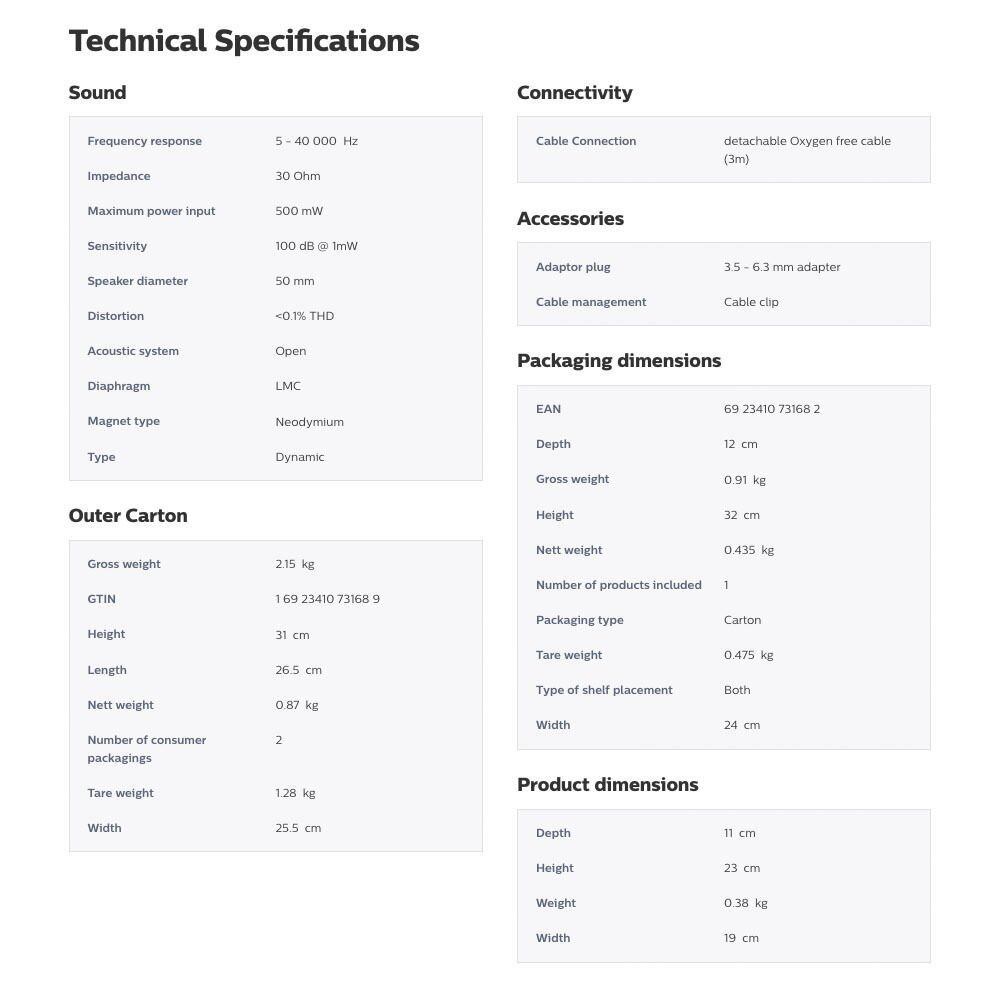Viewport: 1000px width, 1000px height.
Task: Click the Frequency response value 5 - 40 000 Hz
Action: (316, 141)
